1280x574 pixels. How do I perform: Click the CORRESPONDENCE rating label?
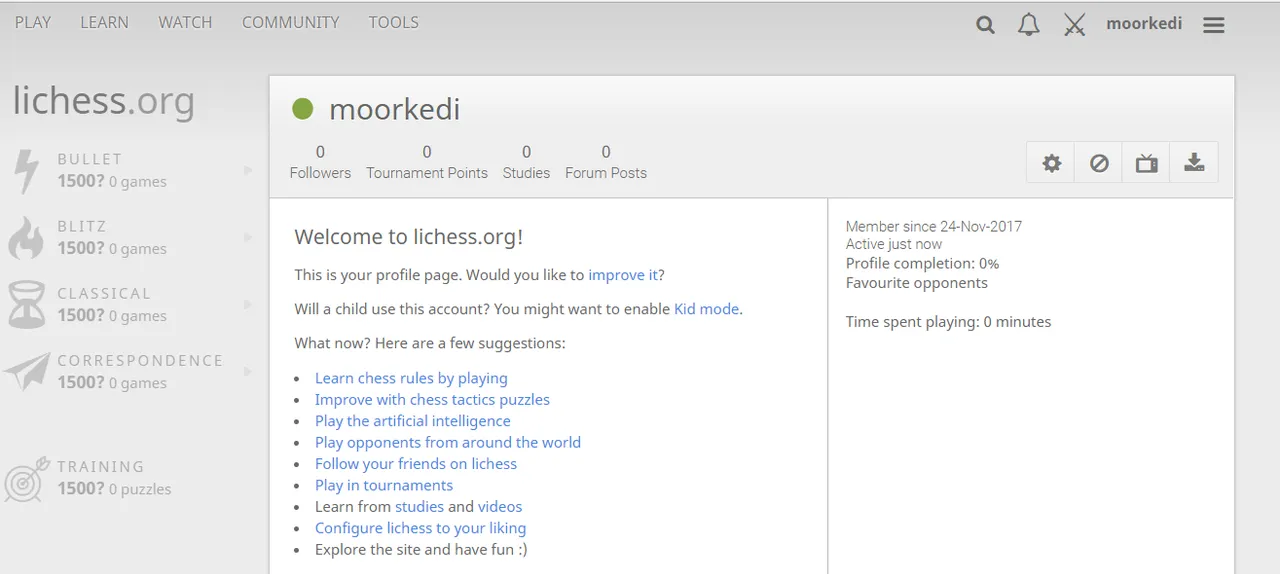coord(140,360)
